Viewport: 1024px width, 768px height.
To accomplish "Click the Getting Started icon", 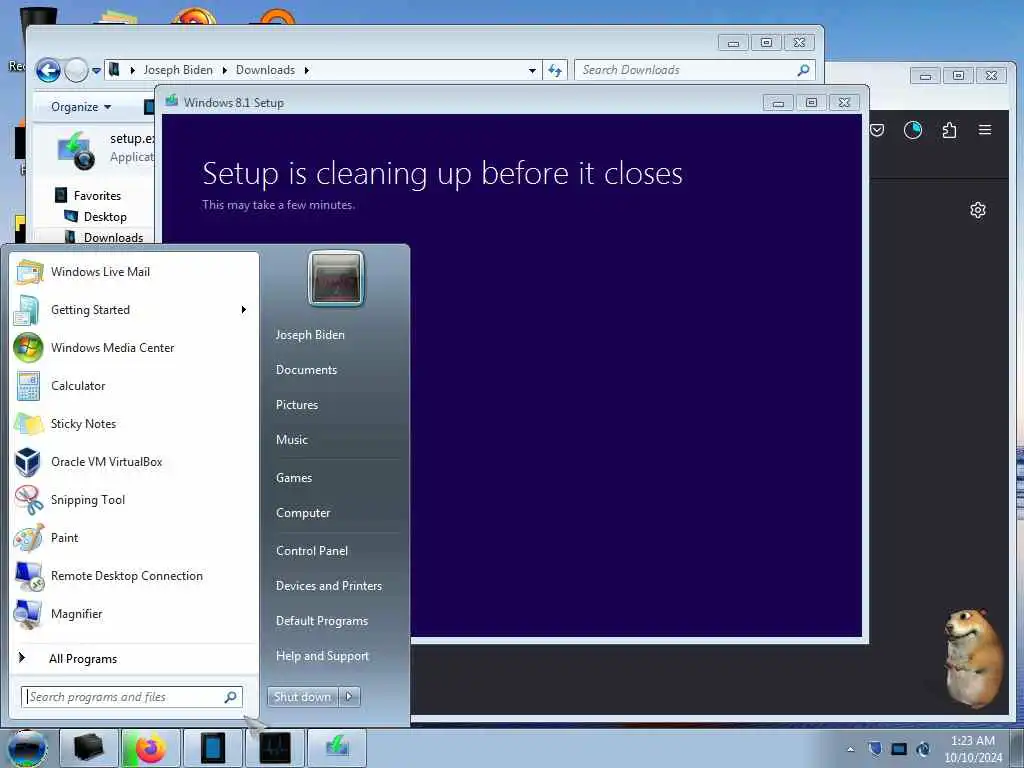I will click(27, 310).
